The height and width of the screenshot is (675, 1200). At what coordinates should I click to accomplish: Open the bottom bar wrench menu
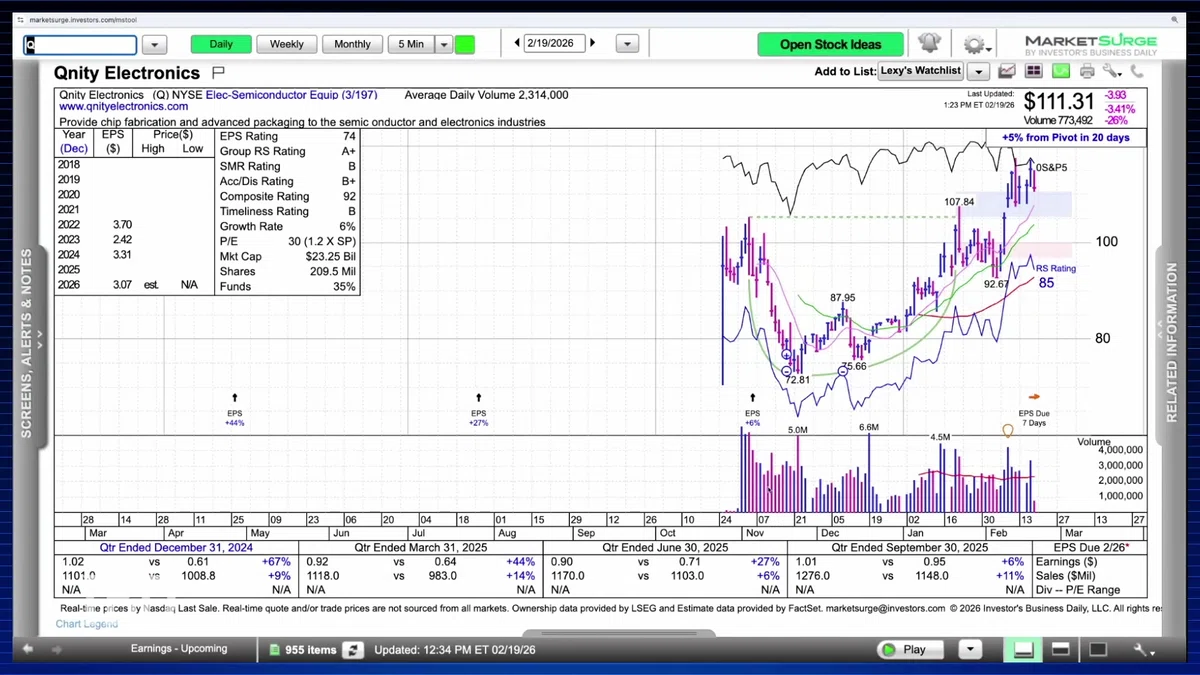tap(1146, 650)
